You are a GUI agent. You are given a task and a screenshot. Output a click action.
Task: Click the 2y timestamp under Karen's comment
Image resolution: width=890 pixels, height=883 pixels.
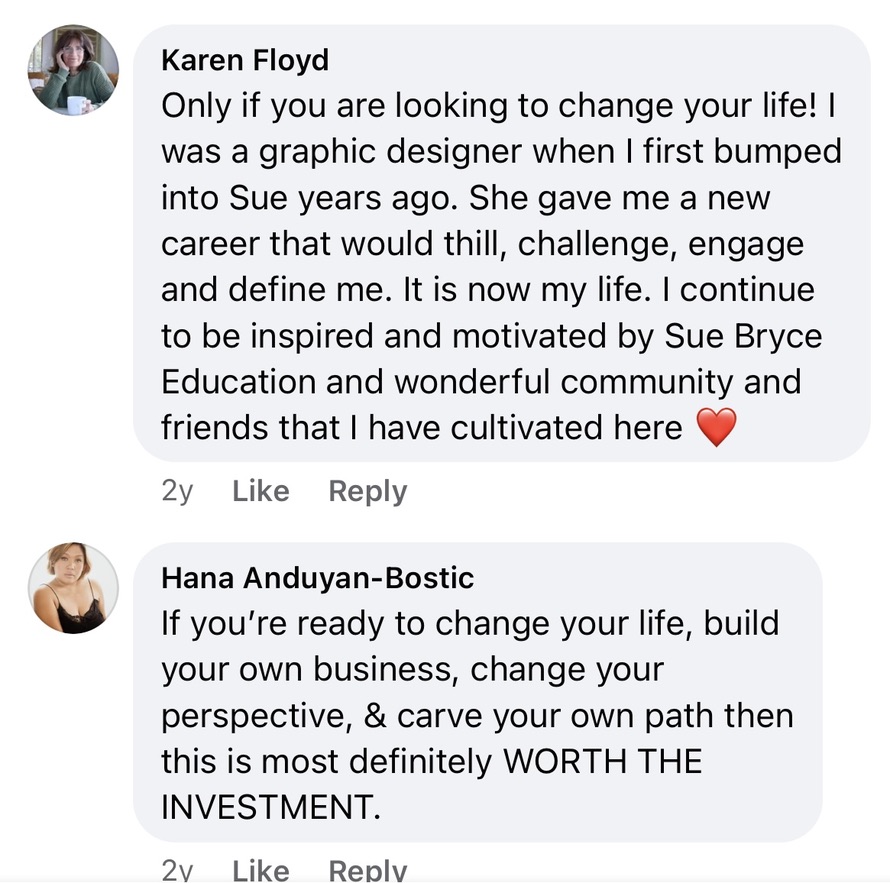click(x=177, y=491)
